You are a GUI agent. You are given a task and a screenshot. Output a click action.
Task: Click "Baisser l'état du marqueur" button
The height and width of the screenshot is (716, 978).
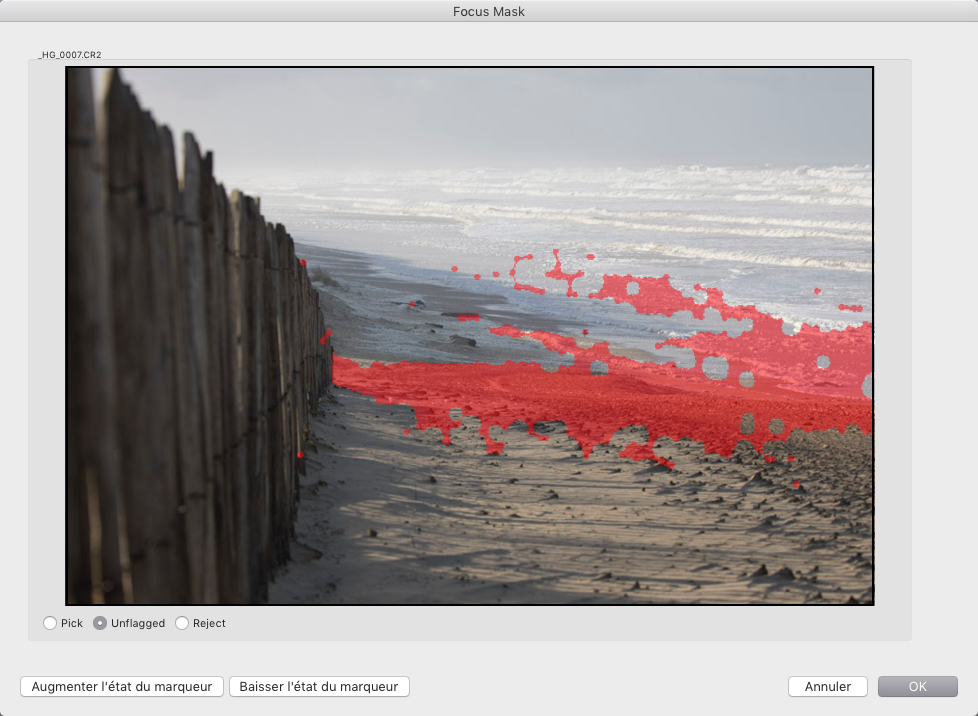[x=319, y=687]
